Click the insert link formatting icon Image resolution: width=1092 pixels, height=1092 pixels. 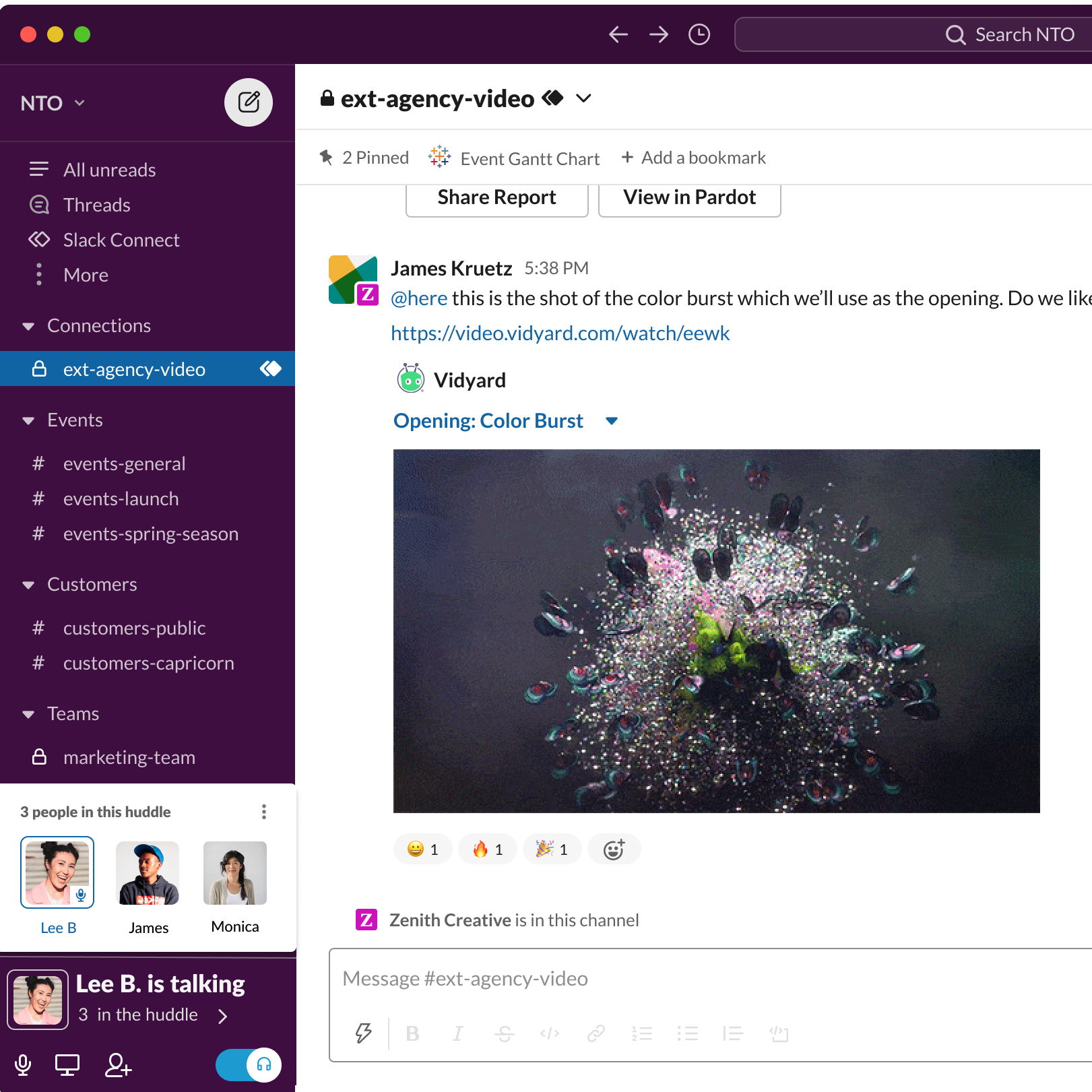click(596, 1033)
